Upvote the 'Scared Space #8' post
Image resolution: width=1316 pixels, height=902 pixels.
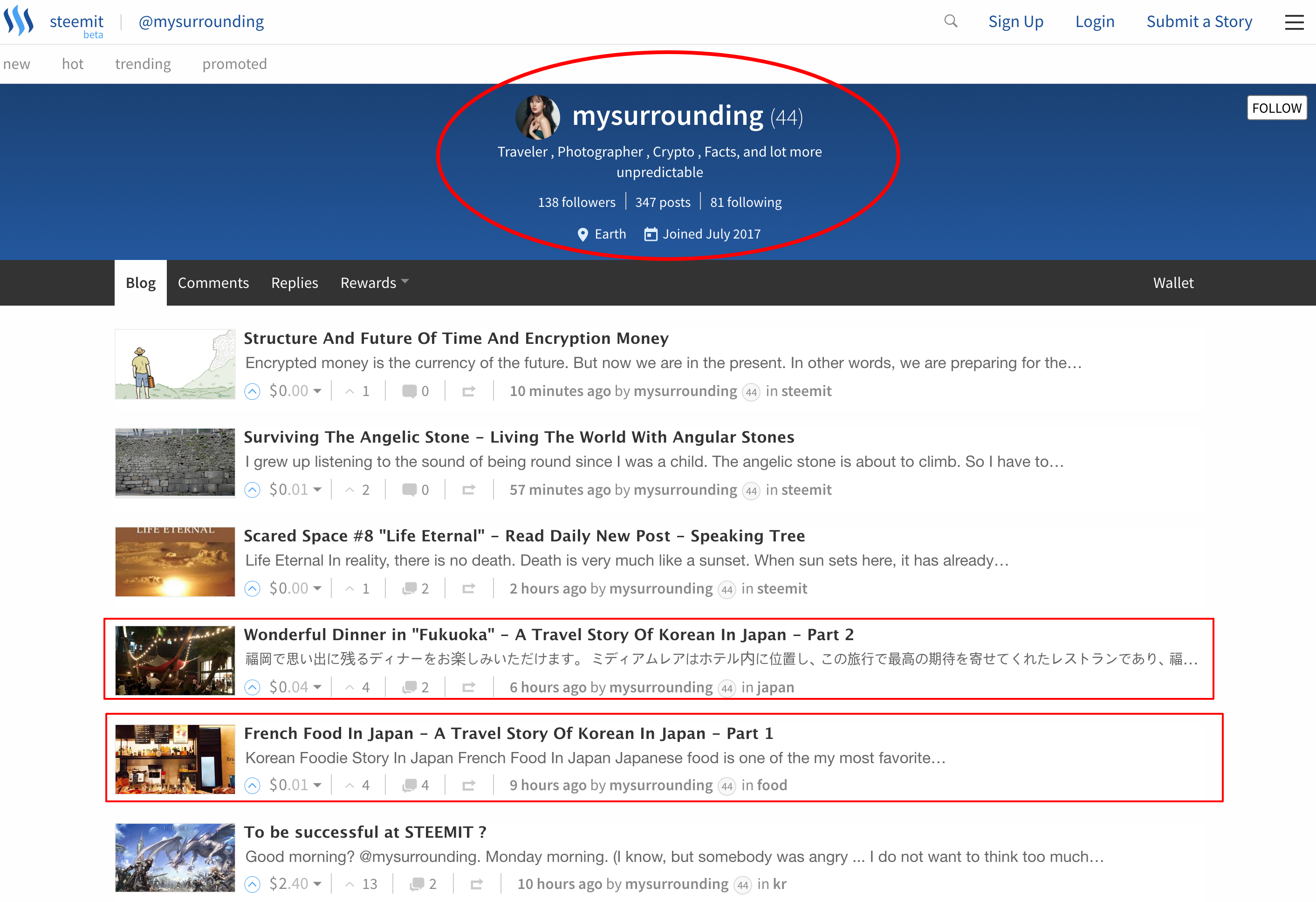[x=252, y=589]
